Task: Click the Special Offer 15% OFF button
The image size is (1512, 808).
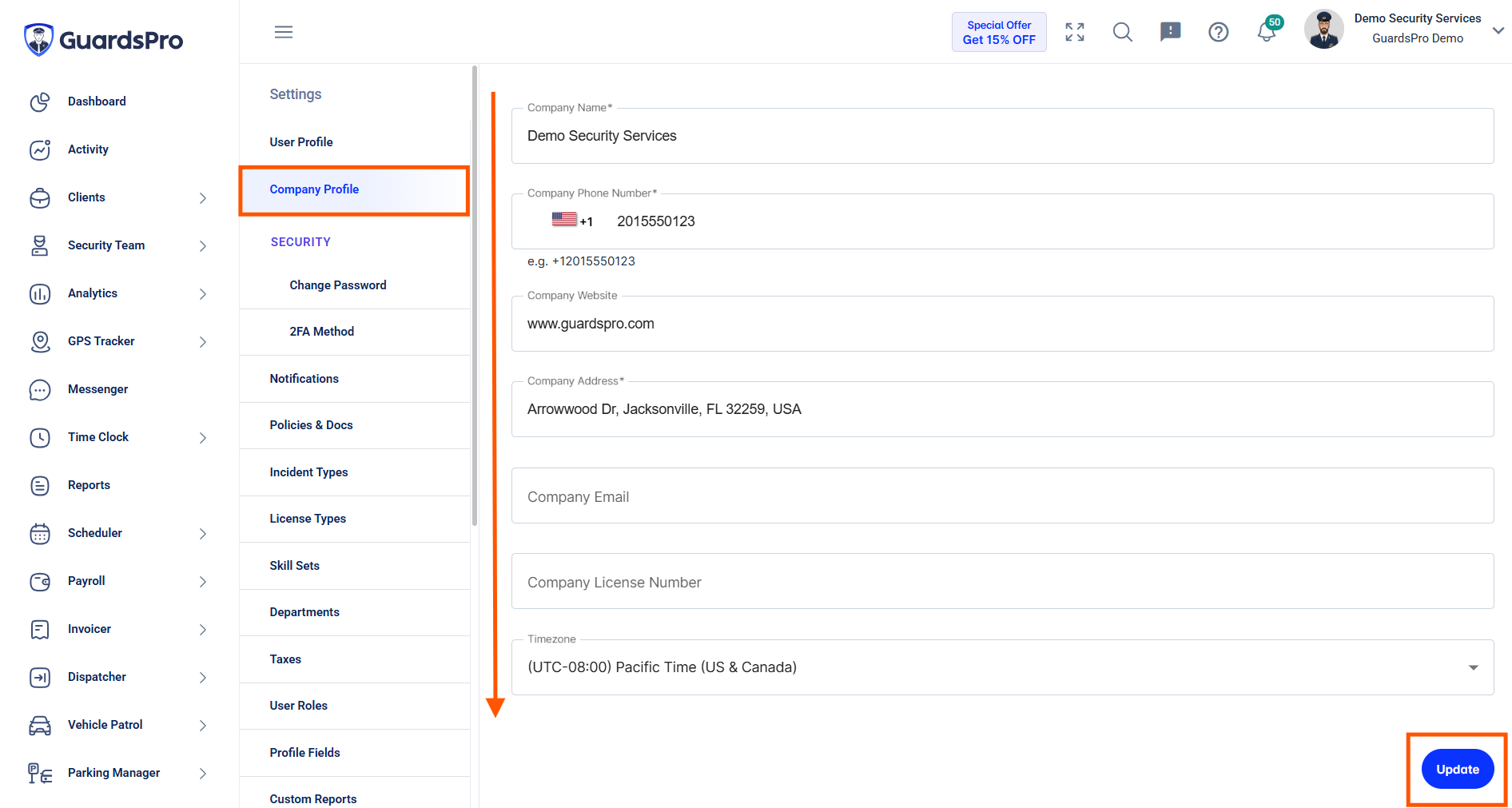Action: point(999,32)
